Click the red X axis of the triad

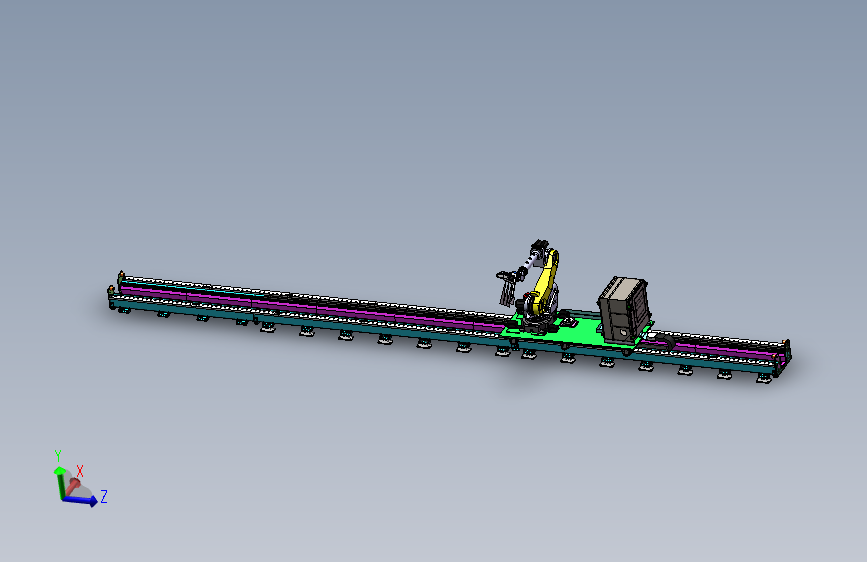(x=74, y=486)
